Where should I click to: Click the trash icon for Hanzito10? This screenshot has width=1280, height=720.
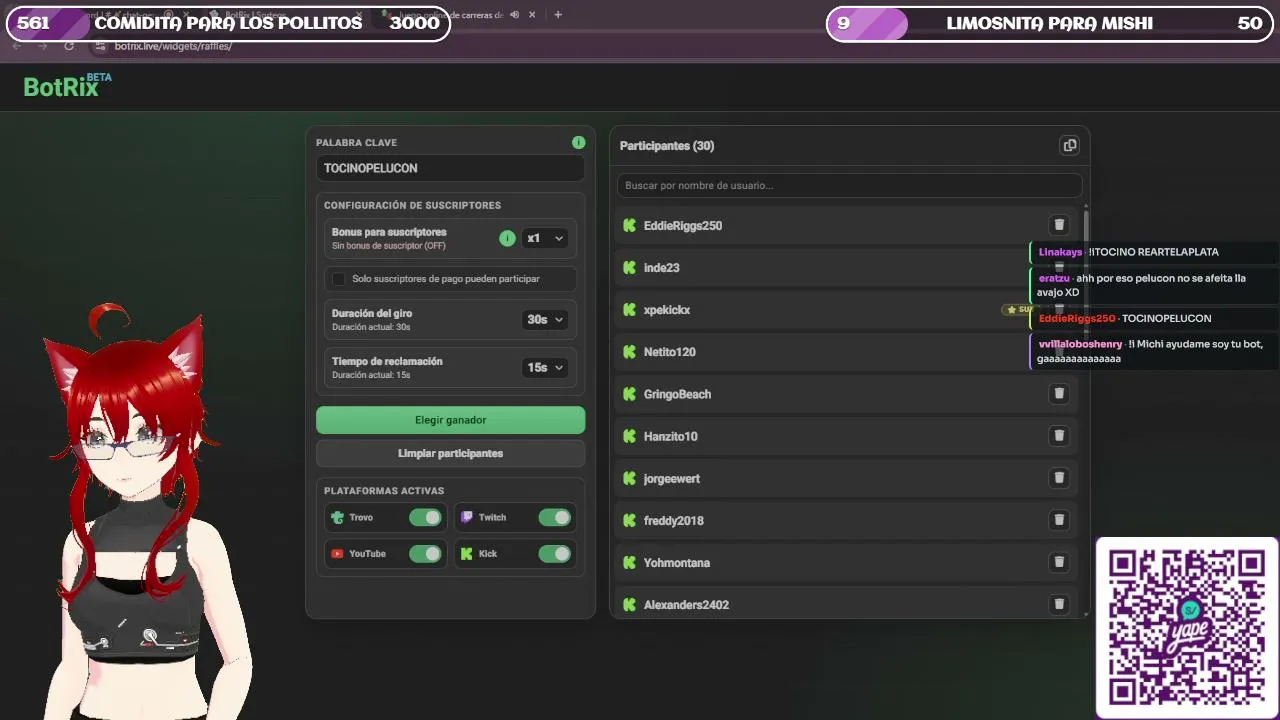pos(1059,436)
